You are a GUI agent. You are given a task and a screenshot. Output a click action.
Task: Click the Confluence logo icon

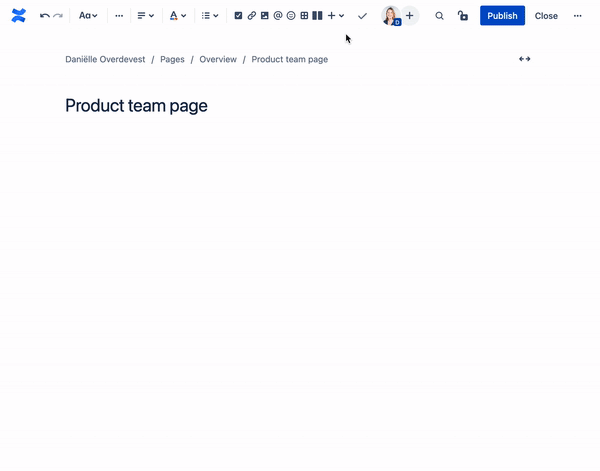point(18,16)
